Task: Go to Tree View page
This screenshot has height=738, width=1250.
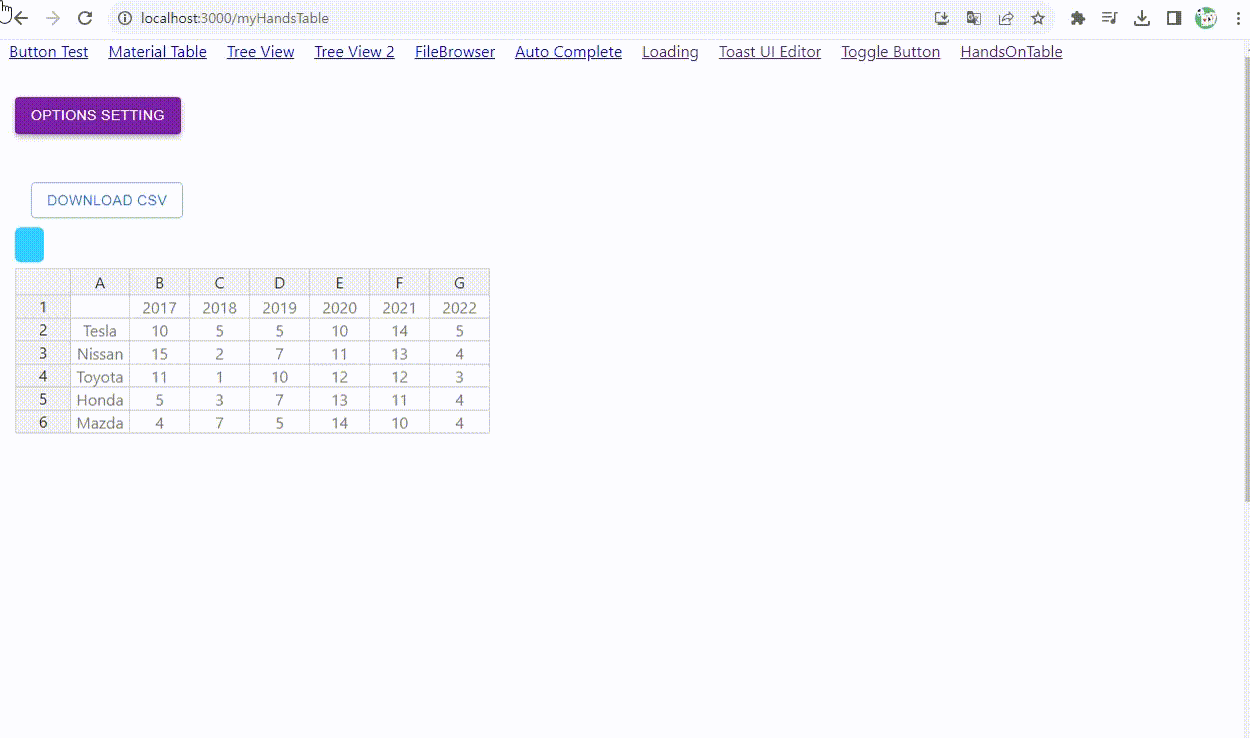Action: 260,52
